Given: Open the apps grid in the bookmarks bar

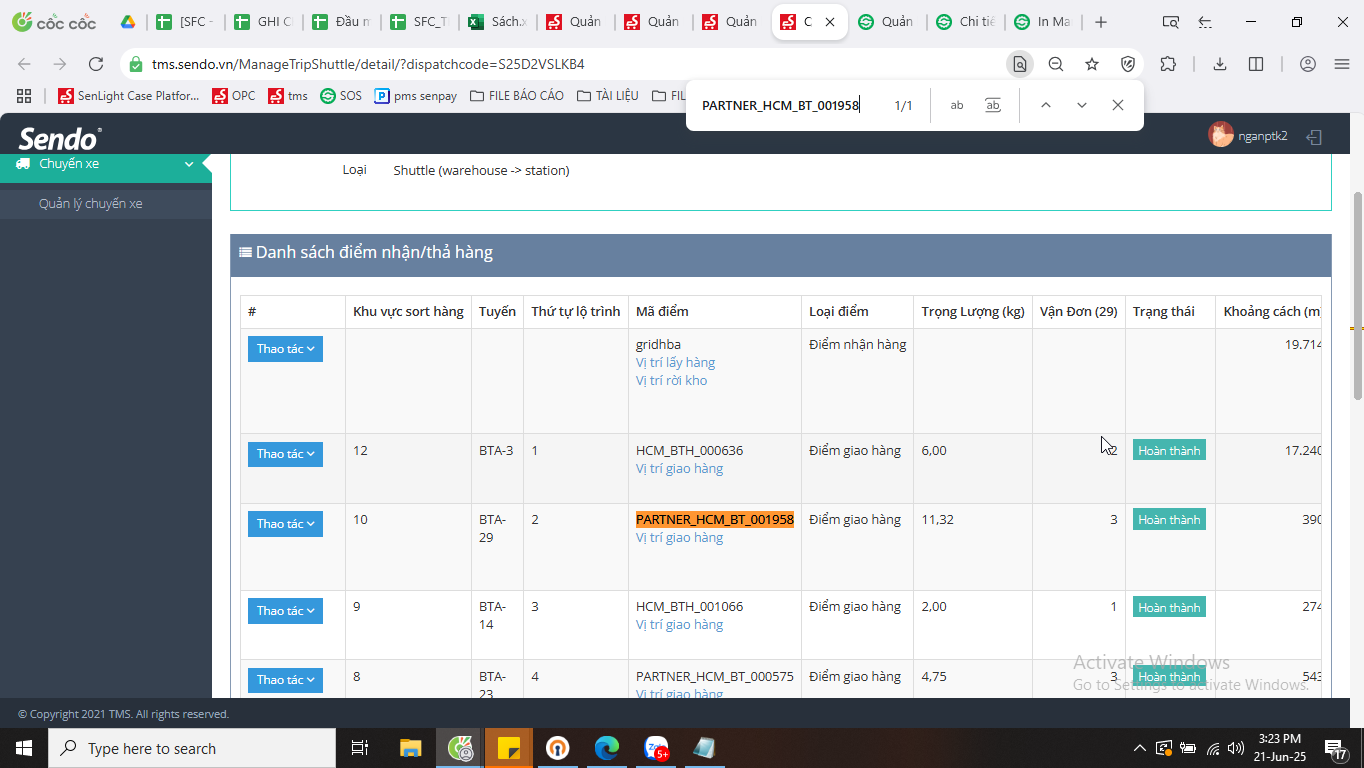Looking at the screenshot, I should coord(24,96).
